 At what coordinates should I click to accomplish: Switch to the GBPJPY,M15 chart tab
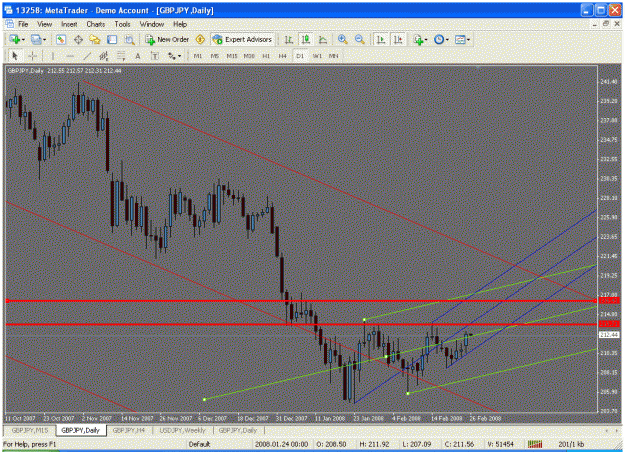30,430
